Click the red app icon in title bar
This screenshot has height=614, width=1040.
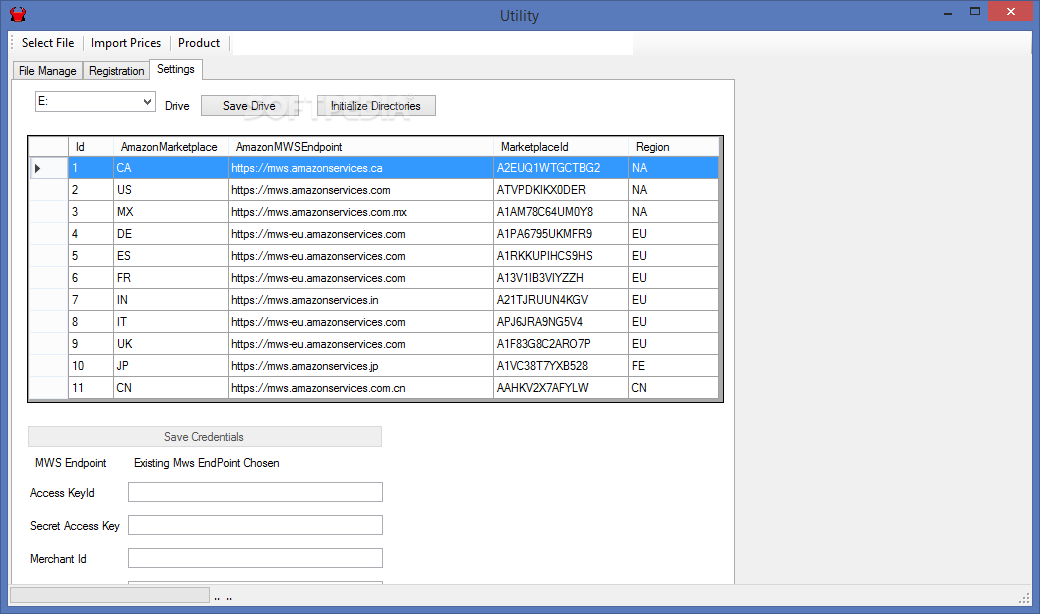[x=18, y=14]
